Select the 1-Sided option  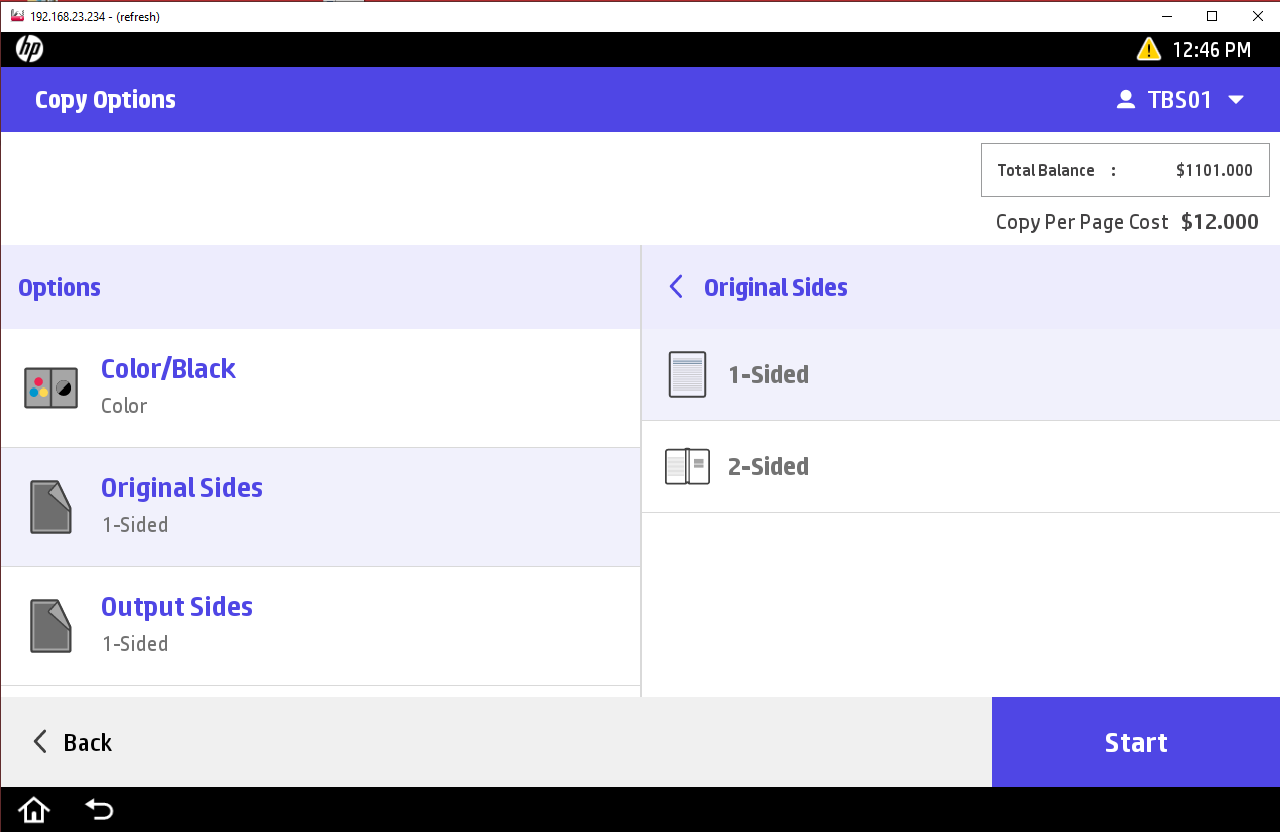click(x=768, y=375)
